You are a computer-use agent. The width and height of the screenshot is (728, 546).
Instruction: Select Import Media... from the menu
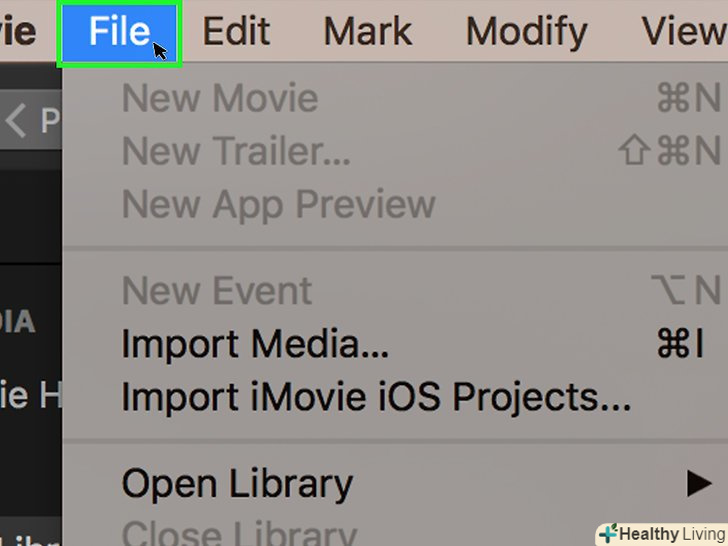[x=255, y=344]
